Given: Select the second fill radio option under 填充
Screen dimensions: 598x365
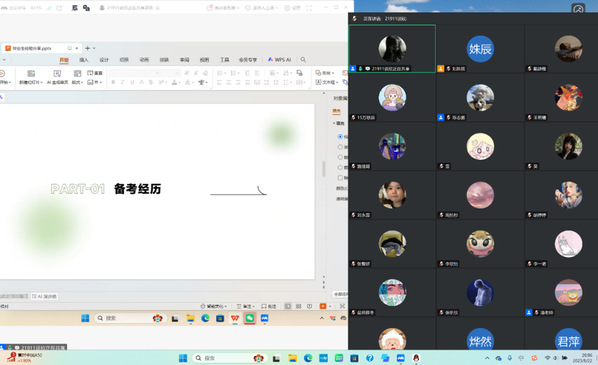Looking at the screenshot, I should click(x=340, y=147).
